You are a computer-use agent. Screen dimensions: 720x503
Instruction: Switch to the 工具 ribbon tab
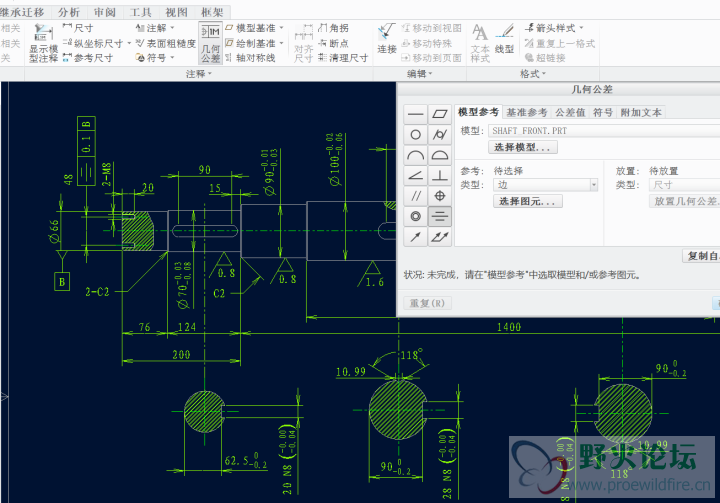click(141, 12)
